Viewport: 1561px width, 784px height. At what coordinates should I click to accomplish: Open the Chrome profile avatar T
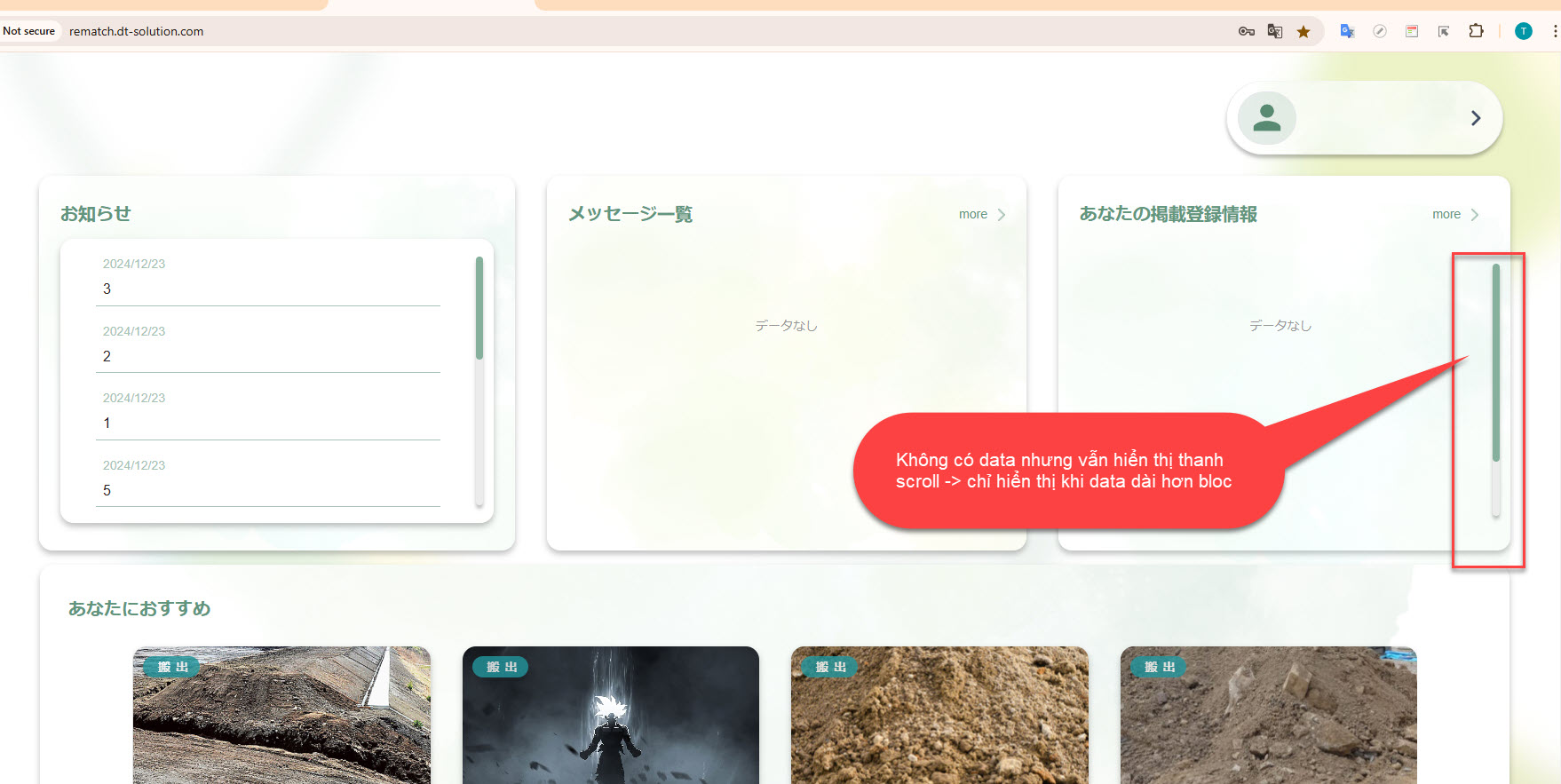[x=1524, y=31]
